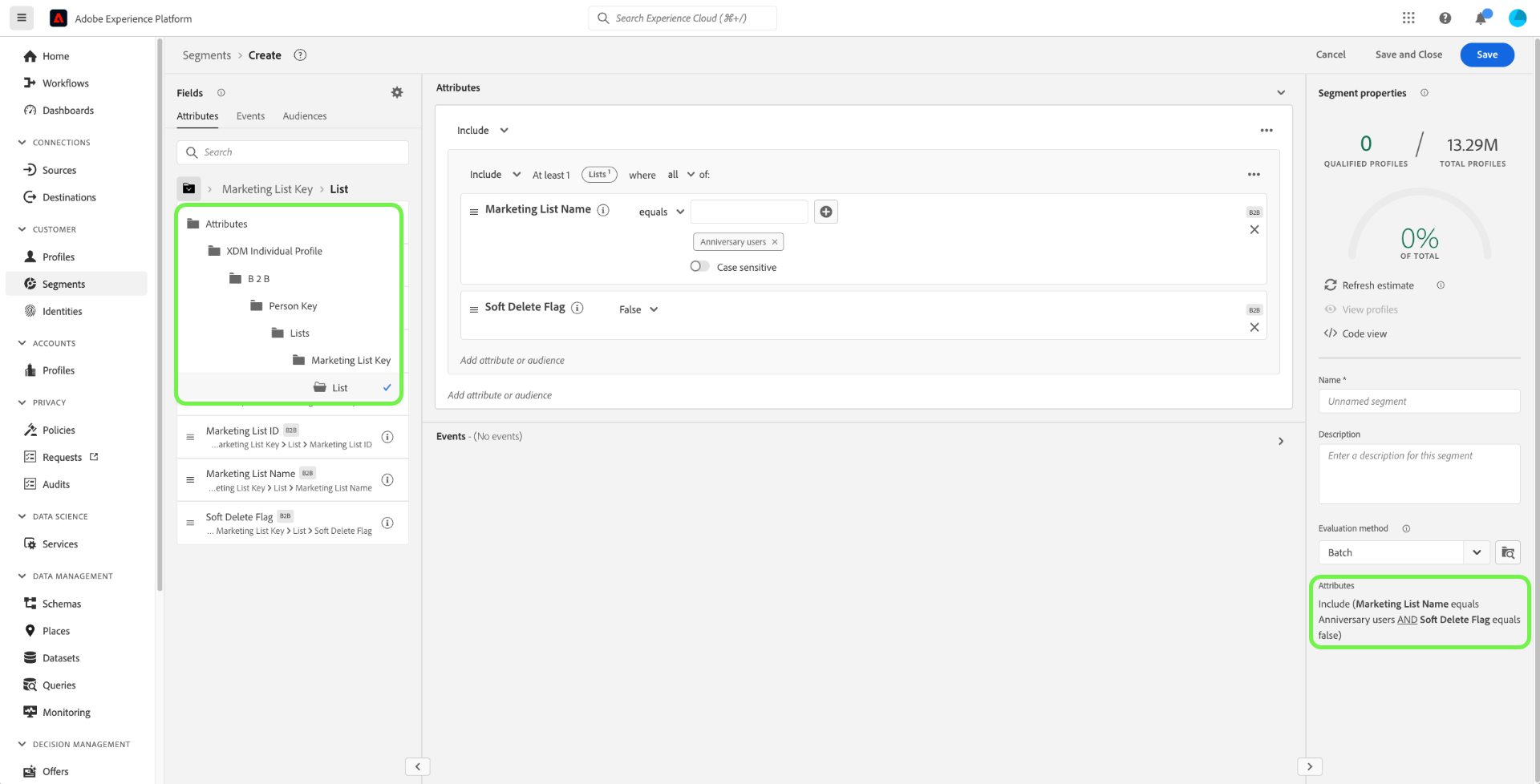This screenshot has width=1540, height=784.
Task: Cancel segment creation
Action: coord(1331,55)
